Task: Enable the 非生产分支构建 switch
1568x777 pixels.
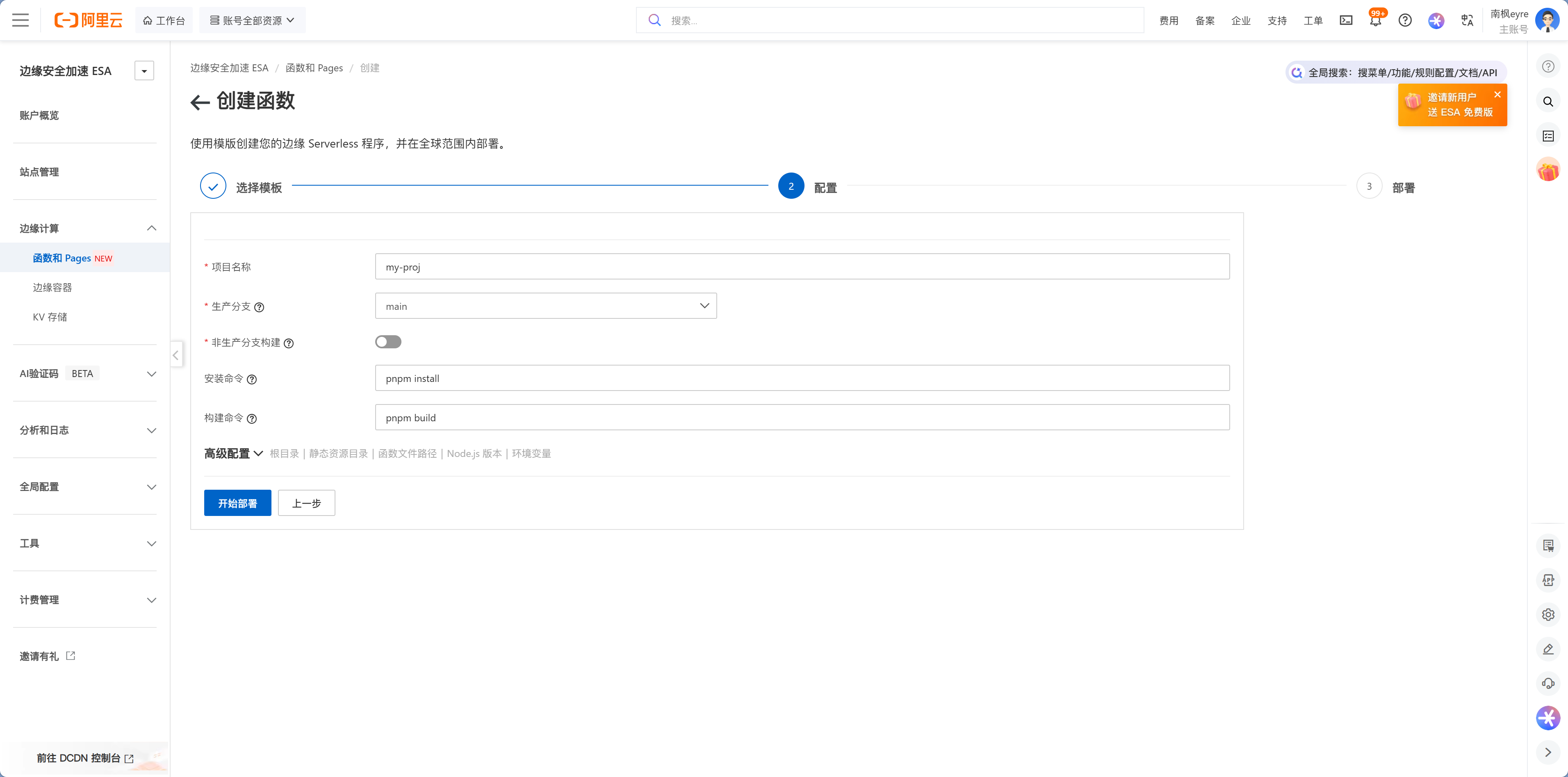Action: tap(388, 342)
